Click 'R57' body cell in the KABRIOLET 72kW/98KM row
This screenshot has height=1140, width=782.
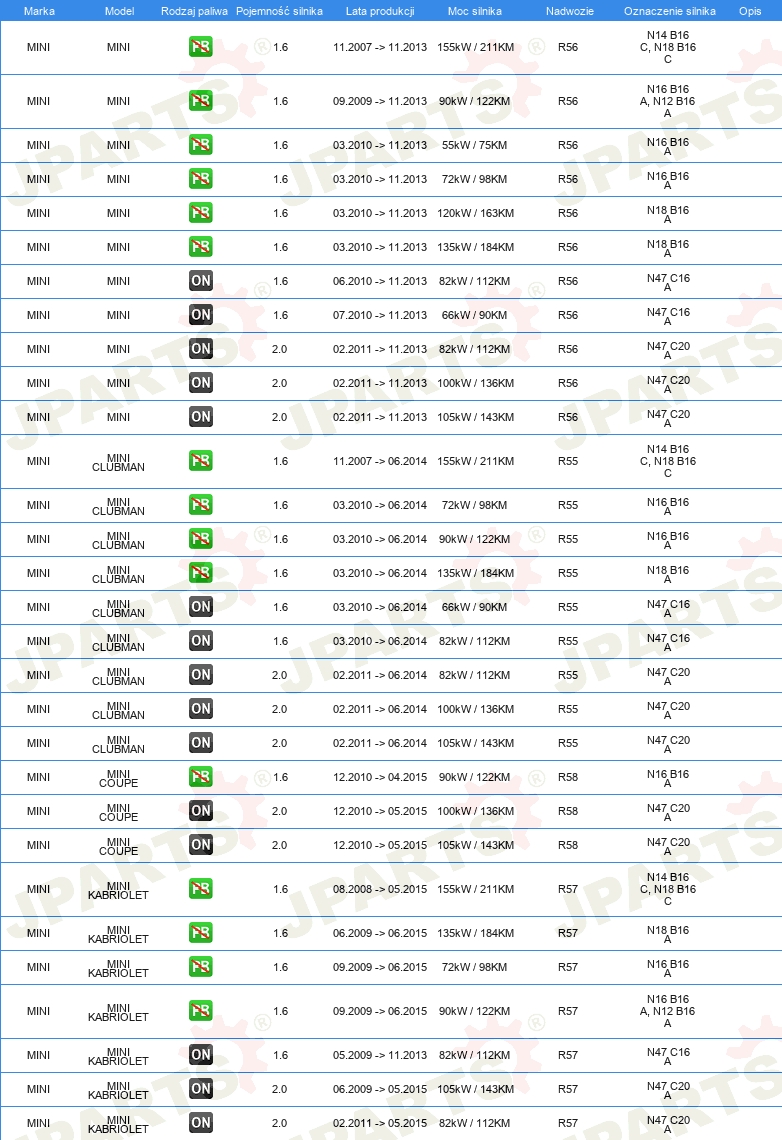click(x=568, y=967)
